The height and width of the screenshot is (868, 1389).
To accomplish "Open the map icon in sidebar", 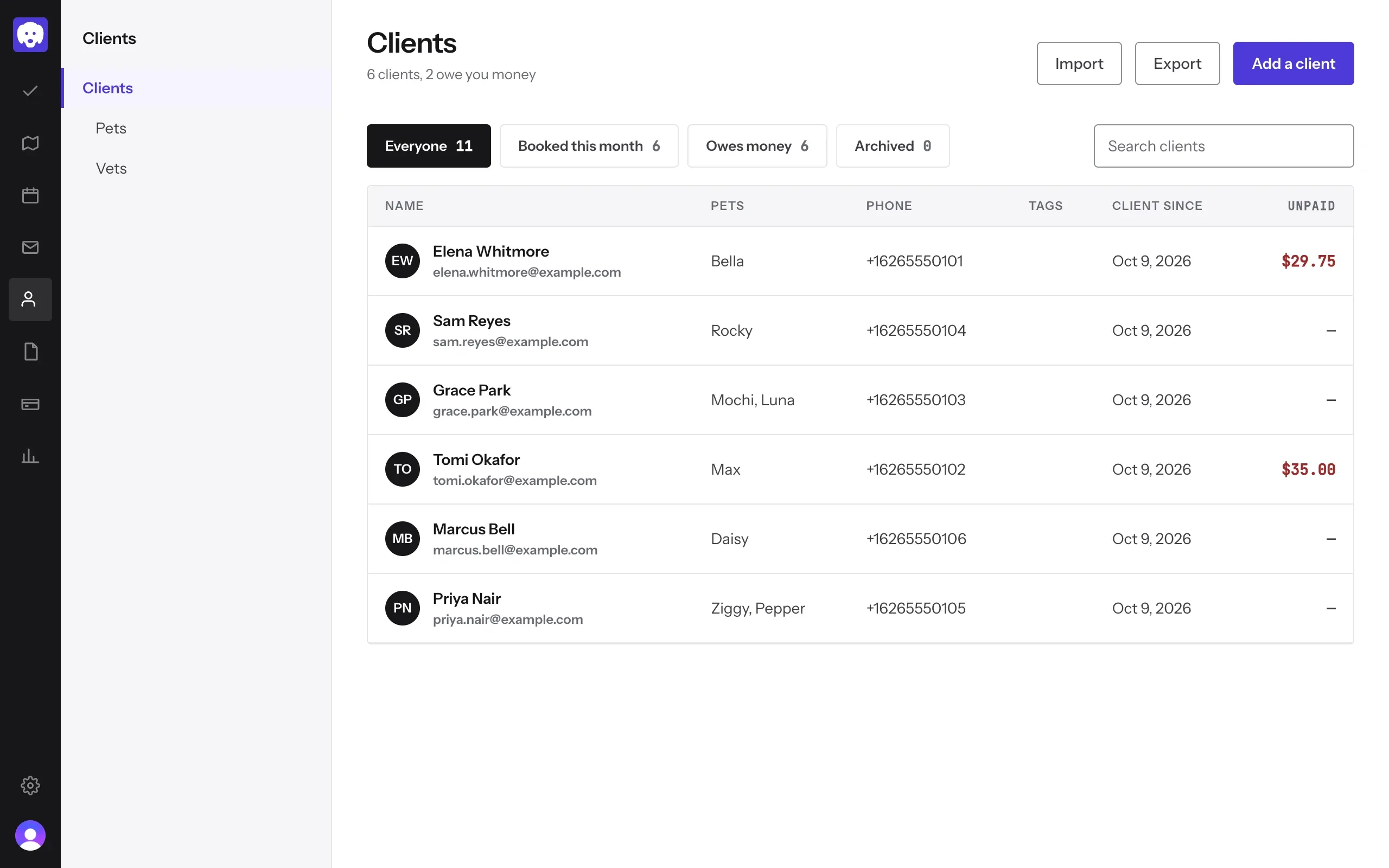I will tap(30, 143).
